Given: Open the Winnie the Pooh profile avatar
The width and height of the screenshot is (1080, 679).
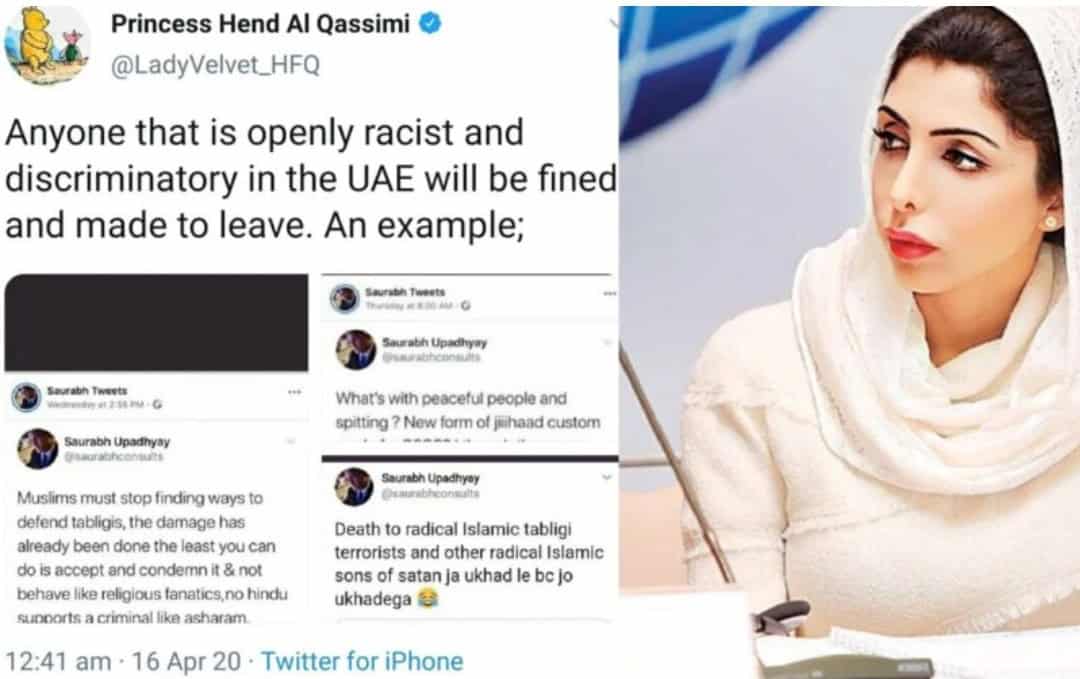Looking at the screenshot, I should point(47,45).
